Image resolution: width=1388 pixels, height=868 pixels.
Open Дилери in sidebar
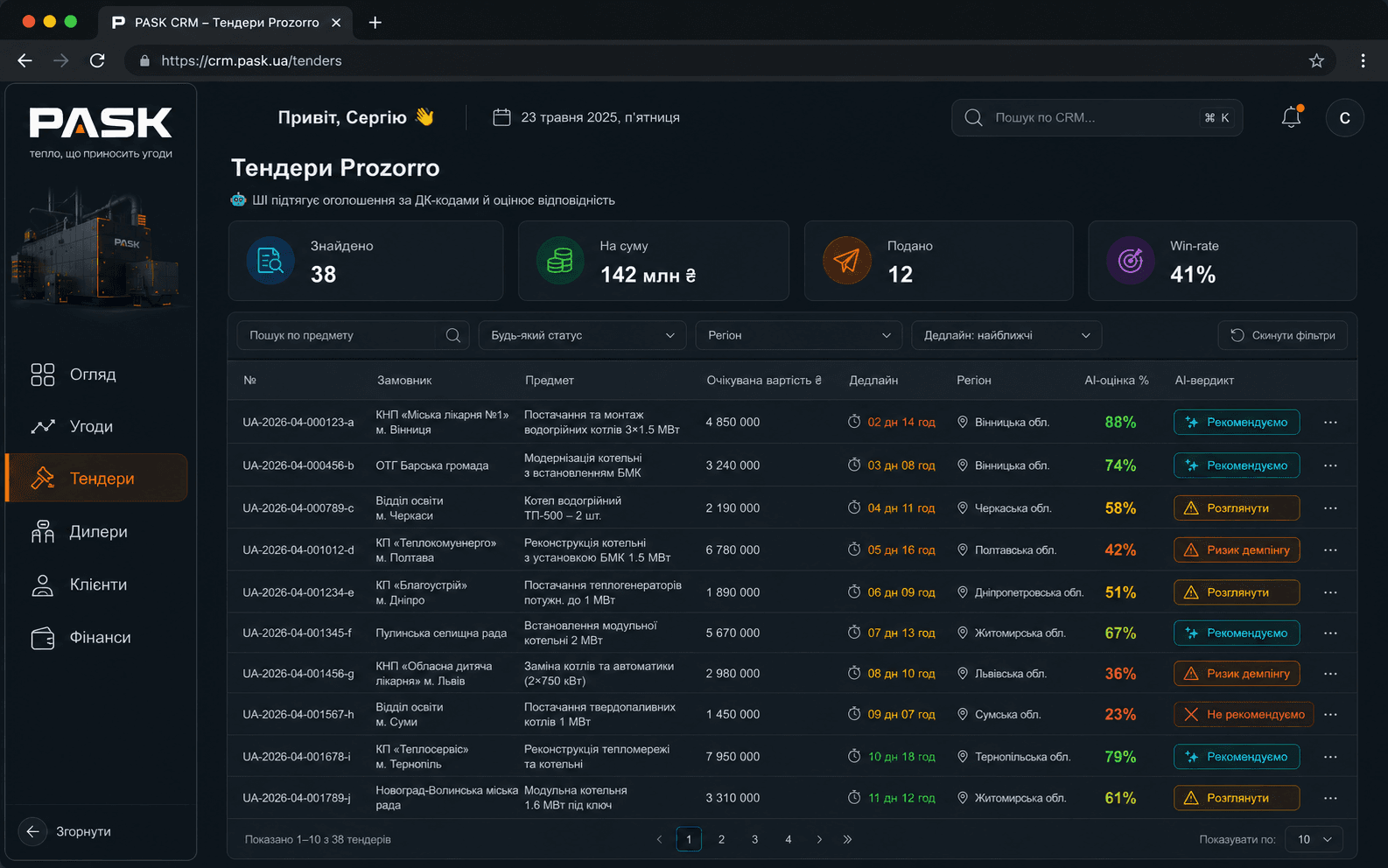click(x=96, y=531)
